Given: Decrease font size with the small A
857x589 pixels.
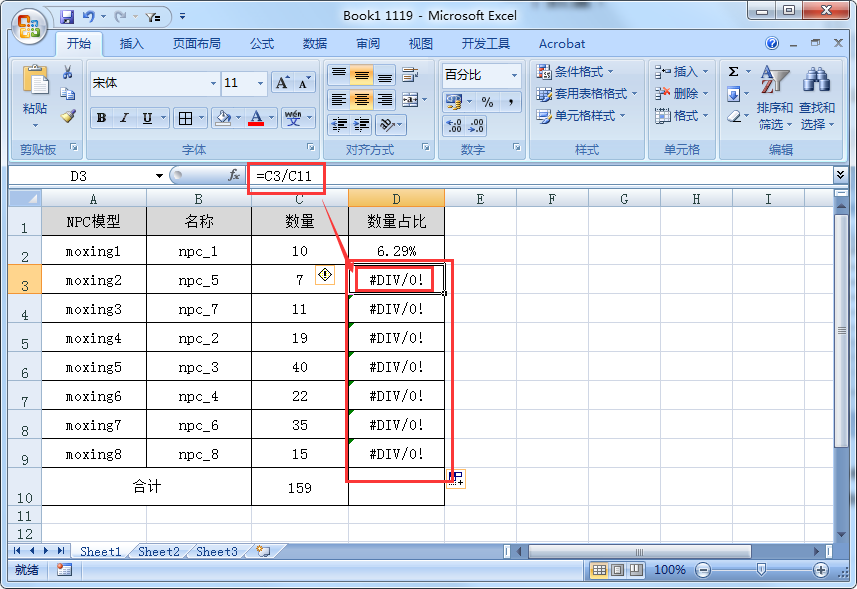Looking at the screenshot, I should point(304,83).
